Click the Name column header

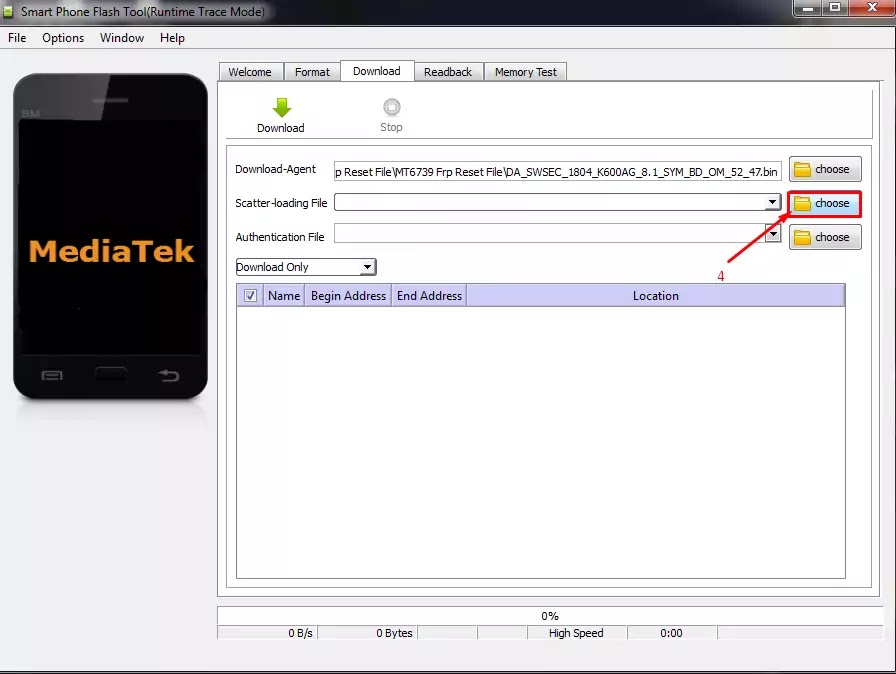point(284,295)
